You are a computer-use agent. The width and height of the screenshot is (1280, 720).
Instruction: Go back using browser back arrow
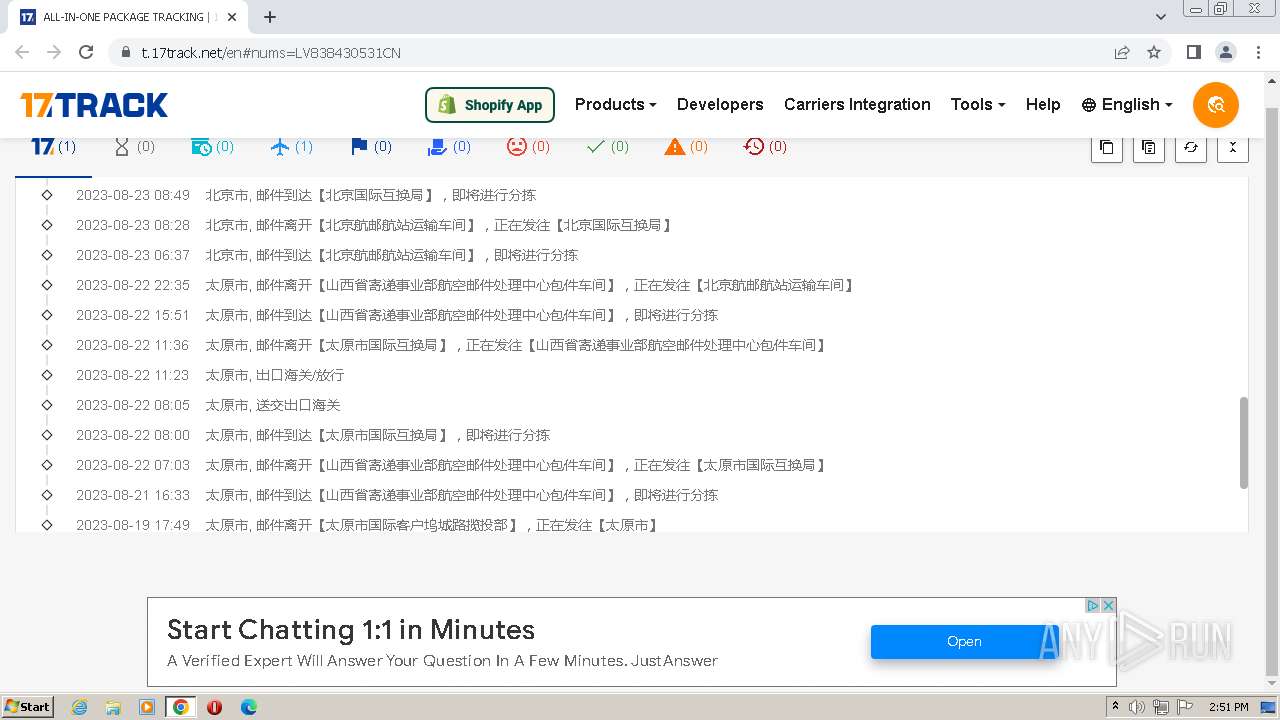(x=22, y=52)
